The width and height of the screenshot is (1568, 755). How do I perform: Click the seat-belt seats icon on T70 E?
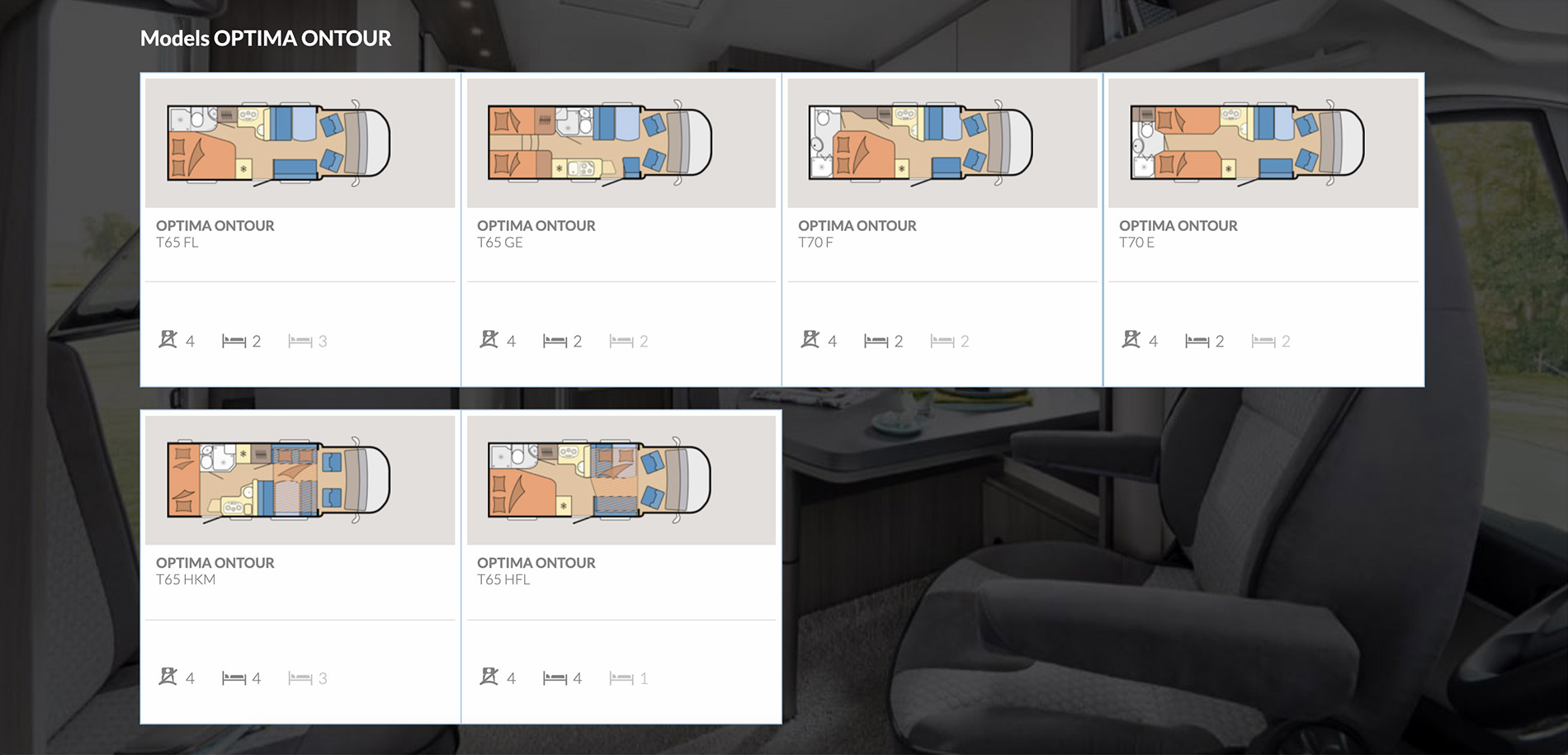[1131, 340]
